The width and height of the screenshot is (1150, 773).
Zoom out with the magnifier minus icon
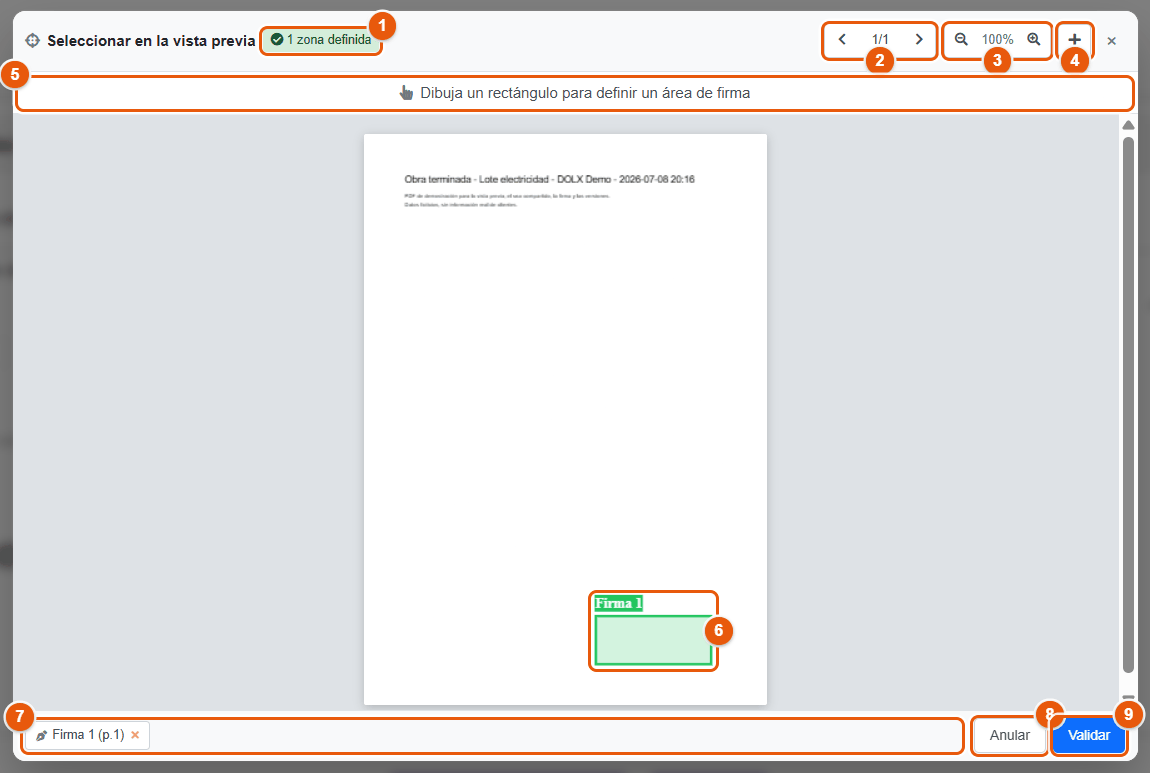[x=961, y=40]
